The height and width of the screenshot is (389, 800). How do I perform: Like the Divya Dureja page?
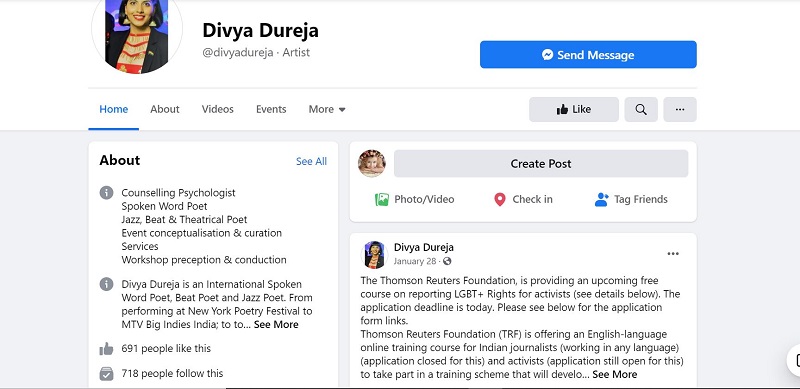click(573, 109)
